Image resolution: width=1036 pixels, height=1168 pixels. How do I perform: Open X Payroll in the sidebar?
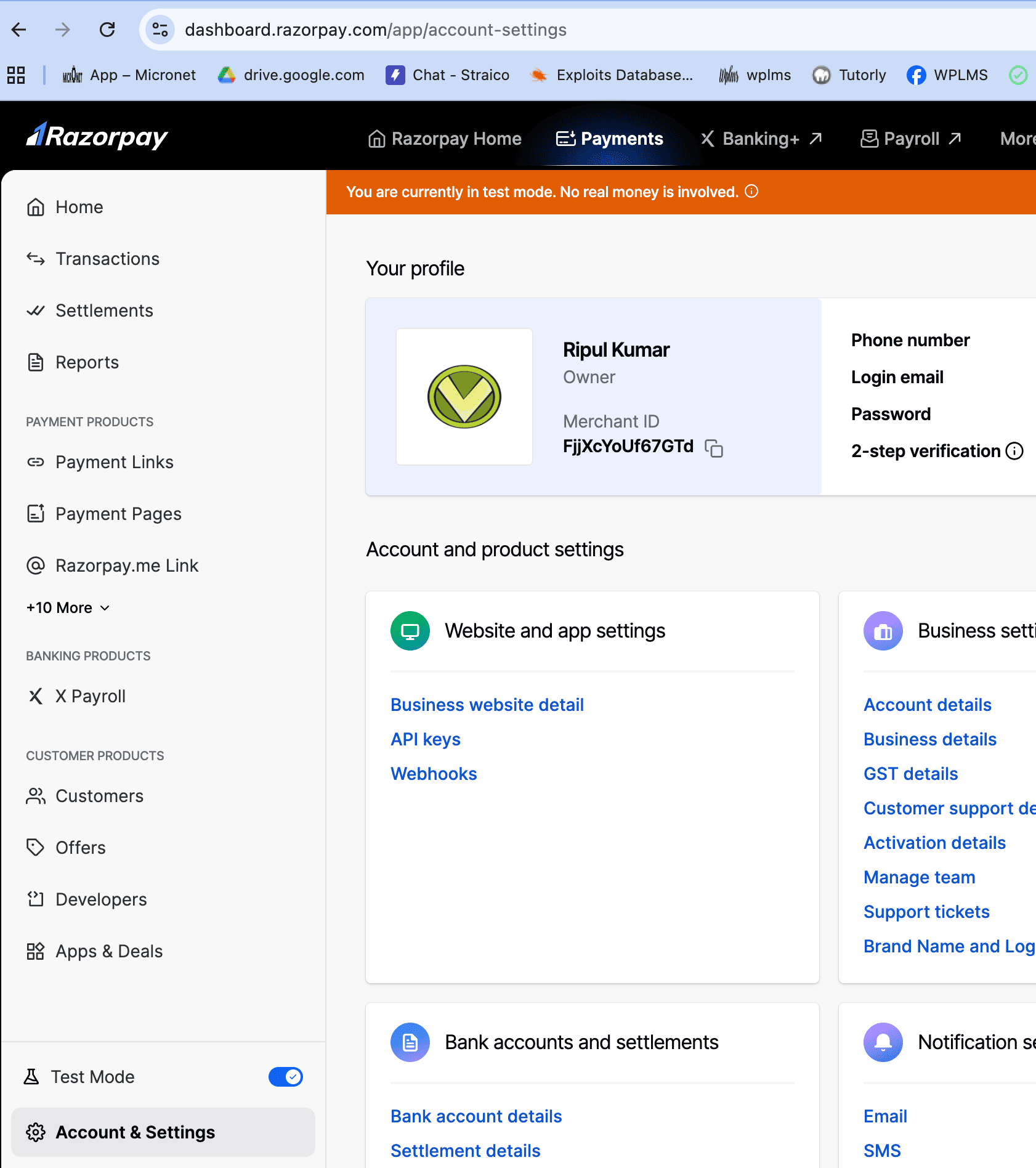(163, 696)
